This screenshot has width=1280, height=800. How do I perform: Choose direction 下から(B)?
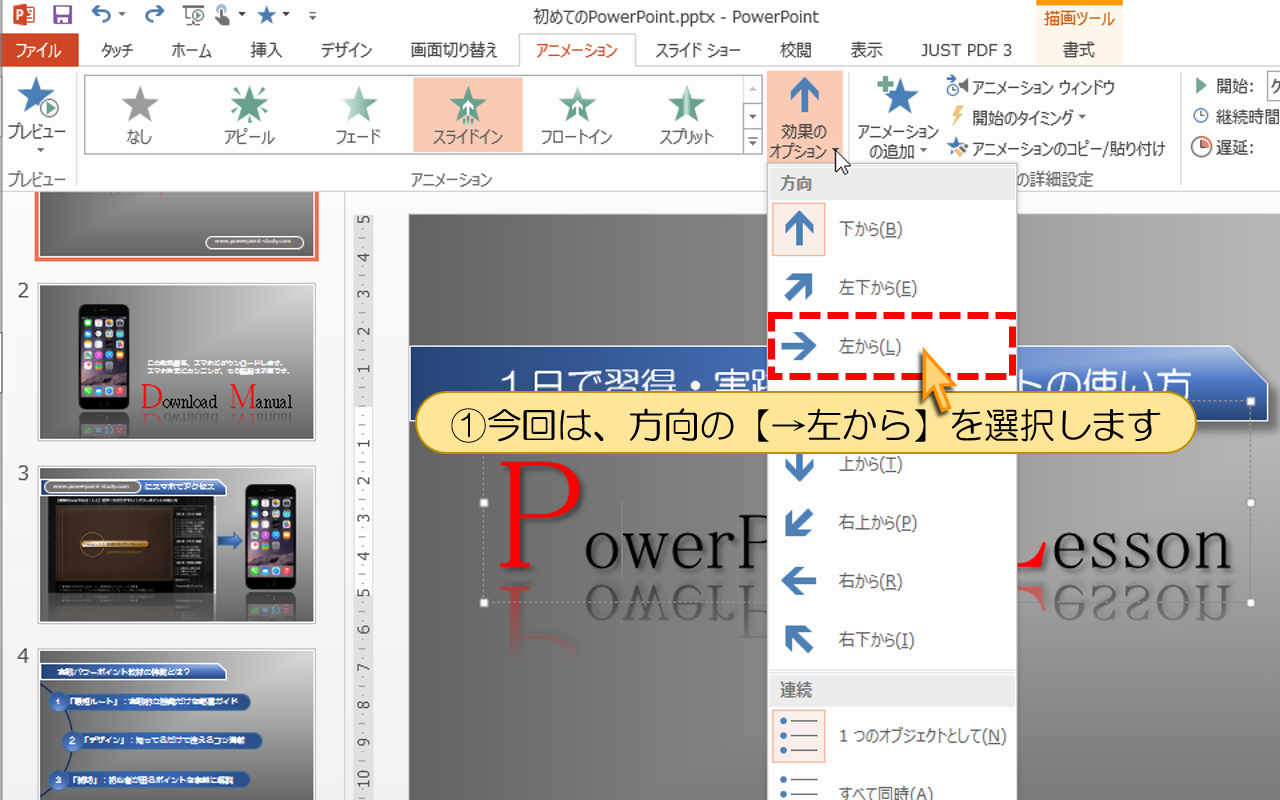[x=892, y=229]
